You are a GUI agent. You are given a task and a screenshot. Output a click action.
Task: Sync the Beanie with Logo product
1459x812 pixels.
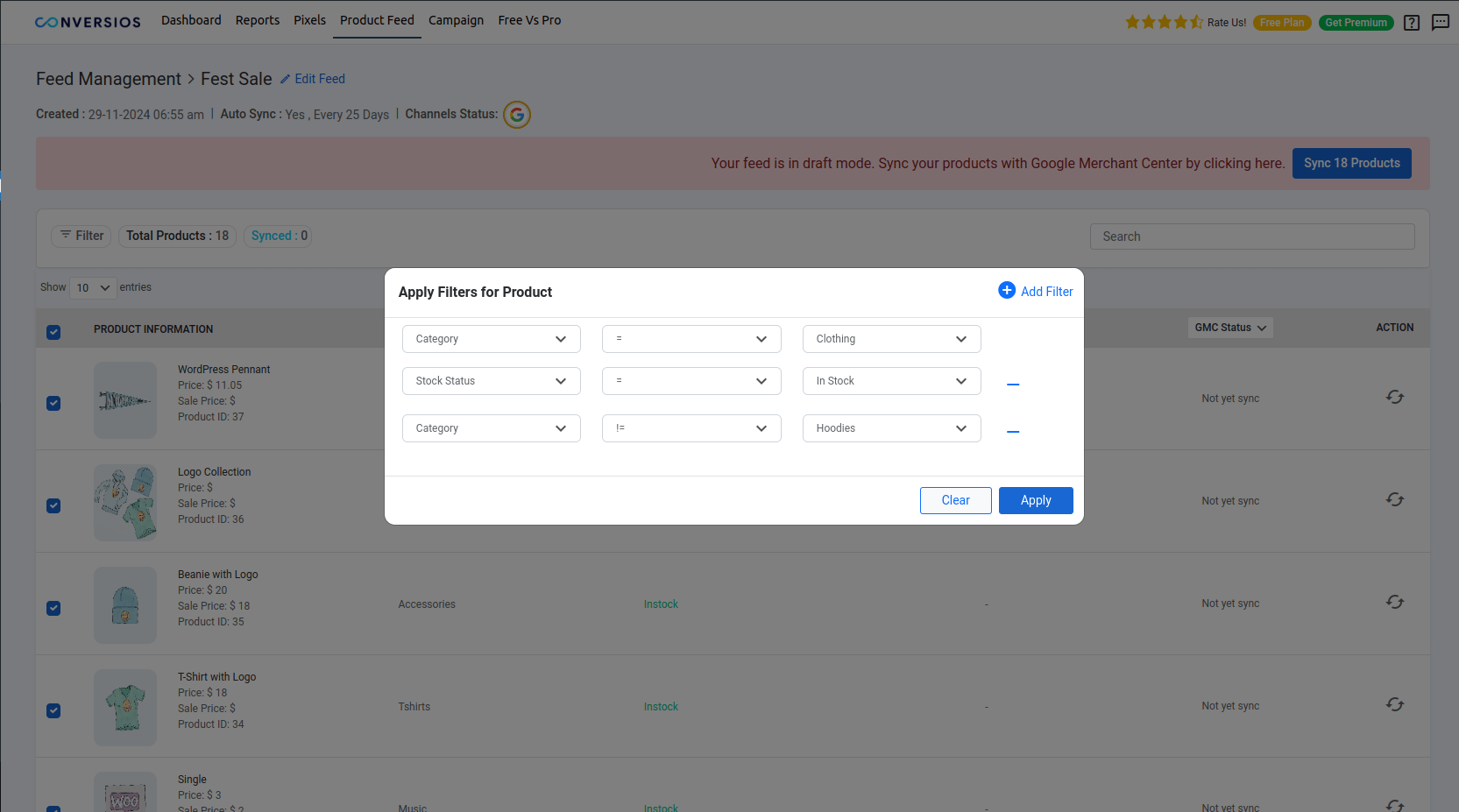(1395, 602)
